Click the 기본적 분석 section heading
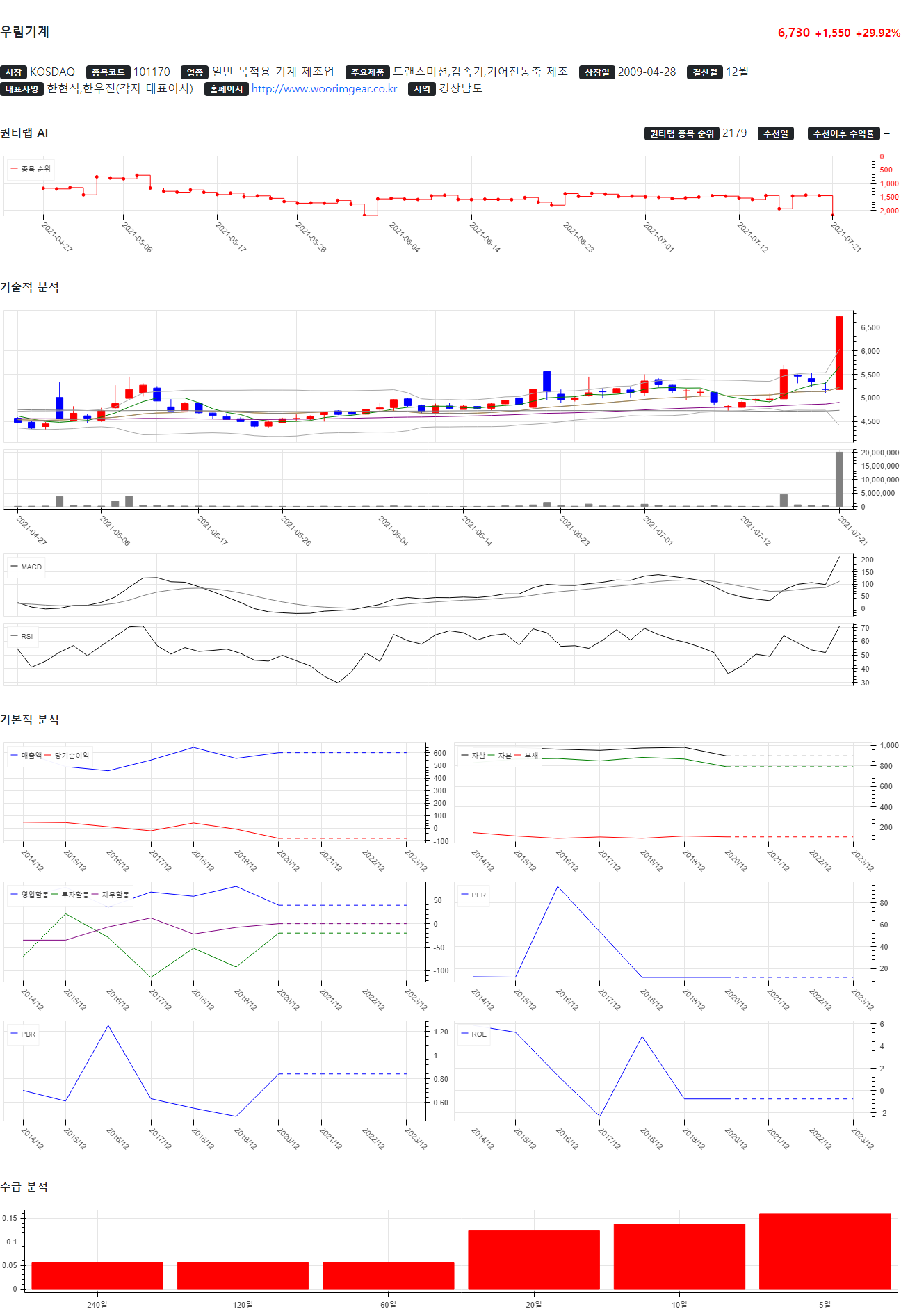This screenshot has width=901, height=1316. click(x=29, y=720)
